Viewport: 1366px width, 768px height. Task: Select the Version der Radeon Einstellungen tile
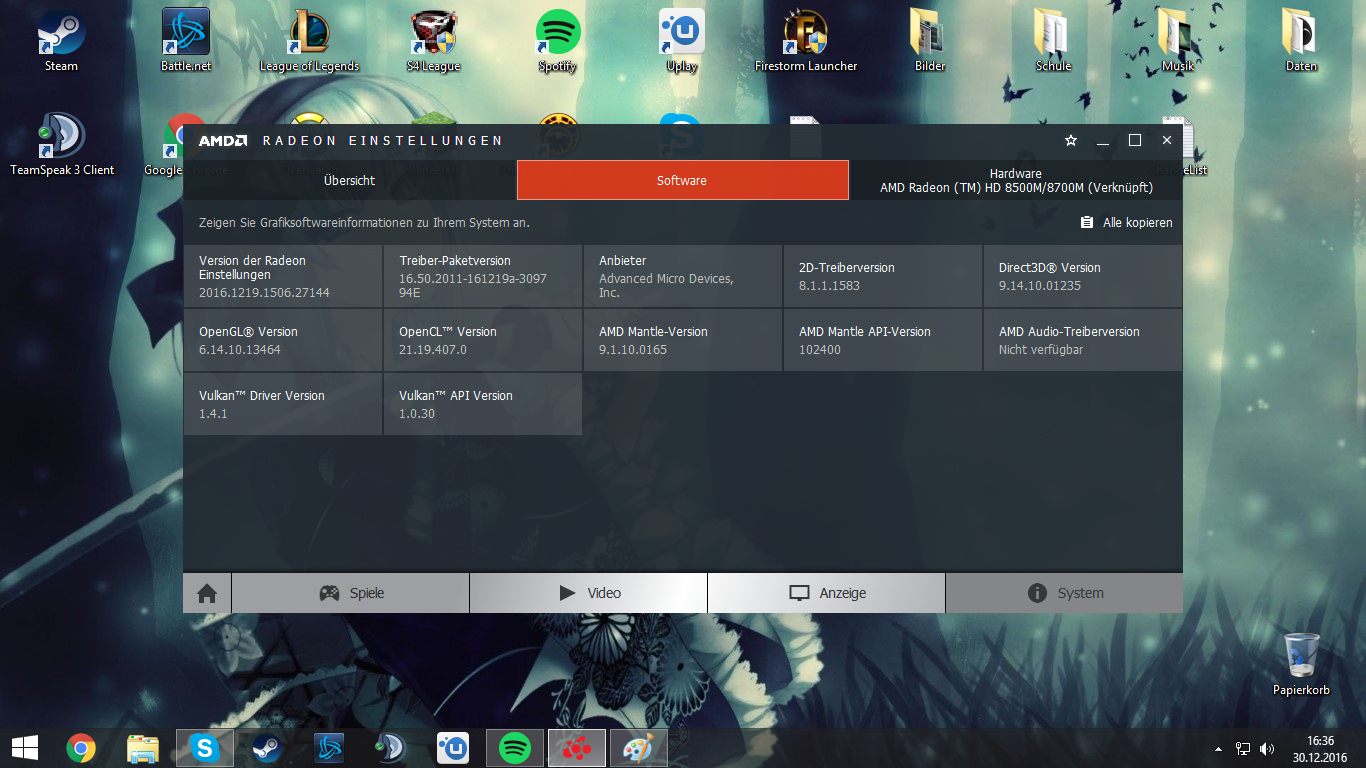(x=283, y=276)
